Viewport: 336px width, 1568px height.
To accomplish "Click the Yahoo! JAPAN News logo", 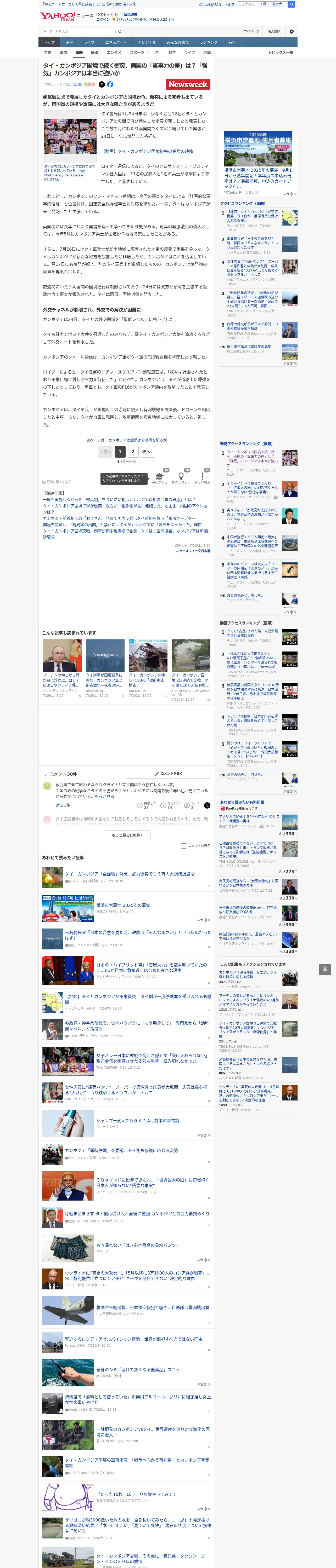I will coord(67,16).
